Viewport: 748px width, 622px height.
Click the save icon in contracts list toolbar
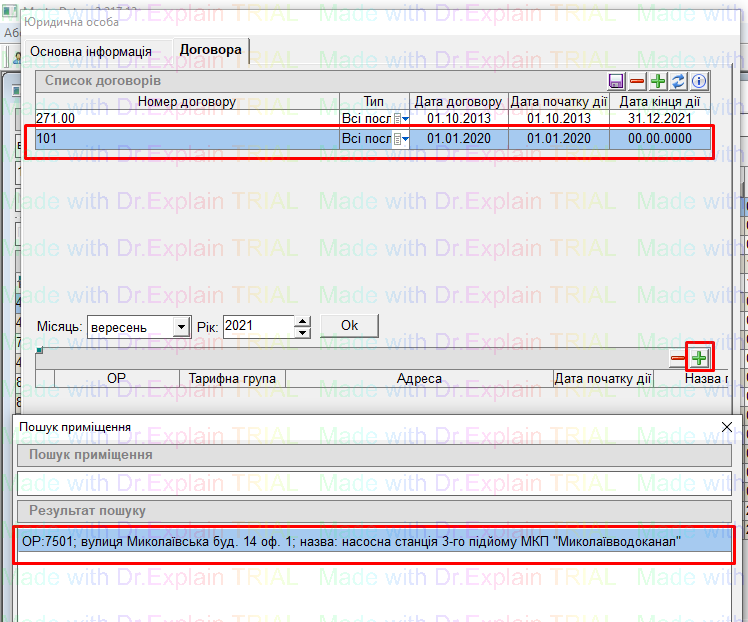617,82
